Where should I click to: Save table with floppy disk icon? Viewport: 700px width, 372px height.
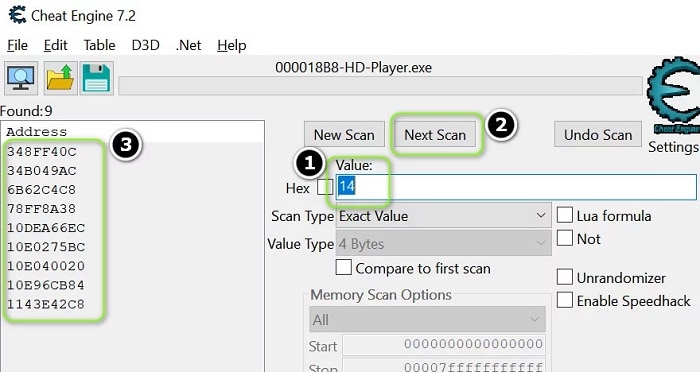pyautogui.click(x=96, y=79)
